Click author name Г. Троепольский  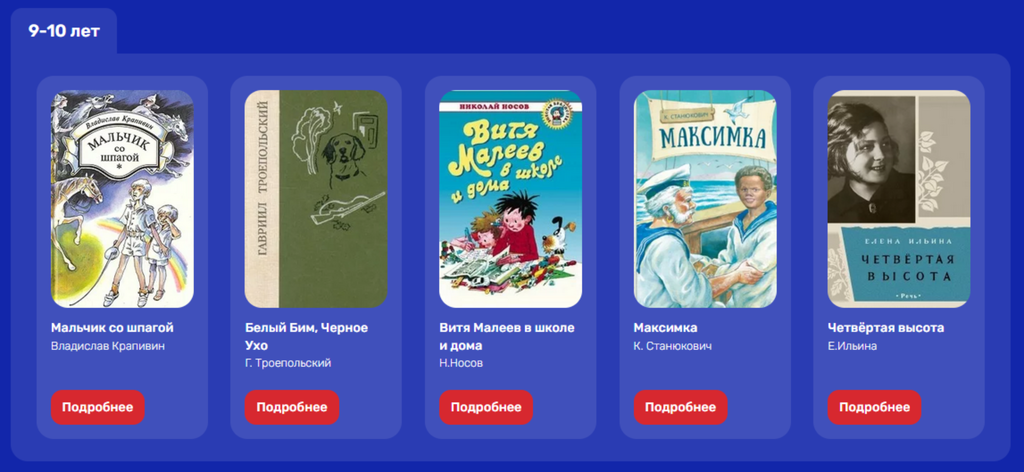point(288,363)
